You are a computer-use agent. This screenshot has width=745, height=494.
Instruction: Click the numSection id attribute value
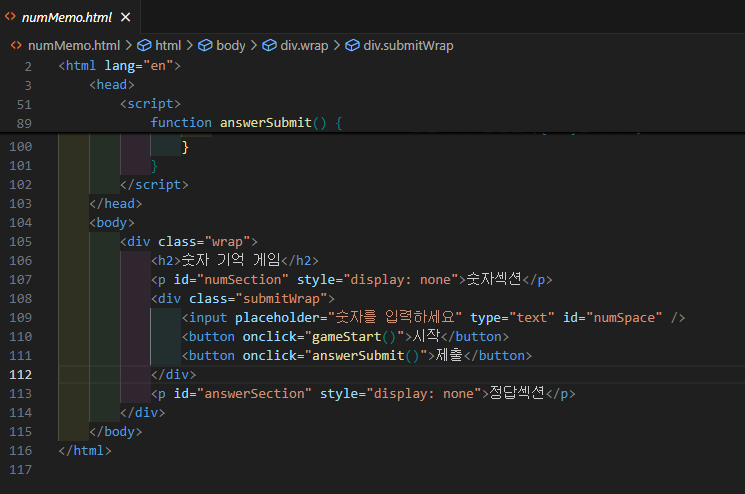point(242,280)
